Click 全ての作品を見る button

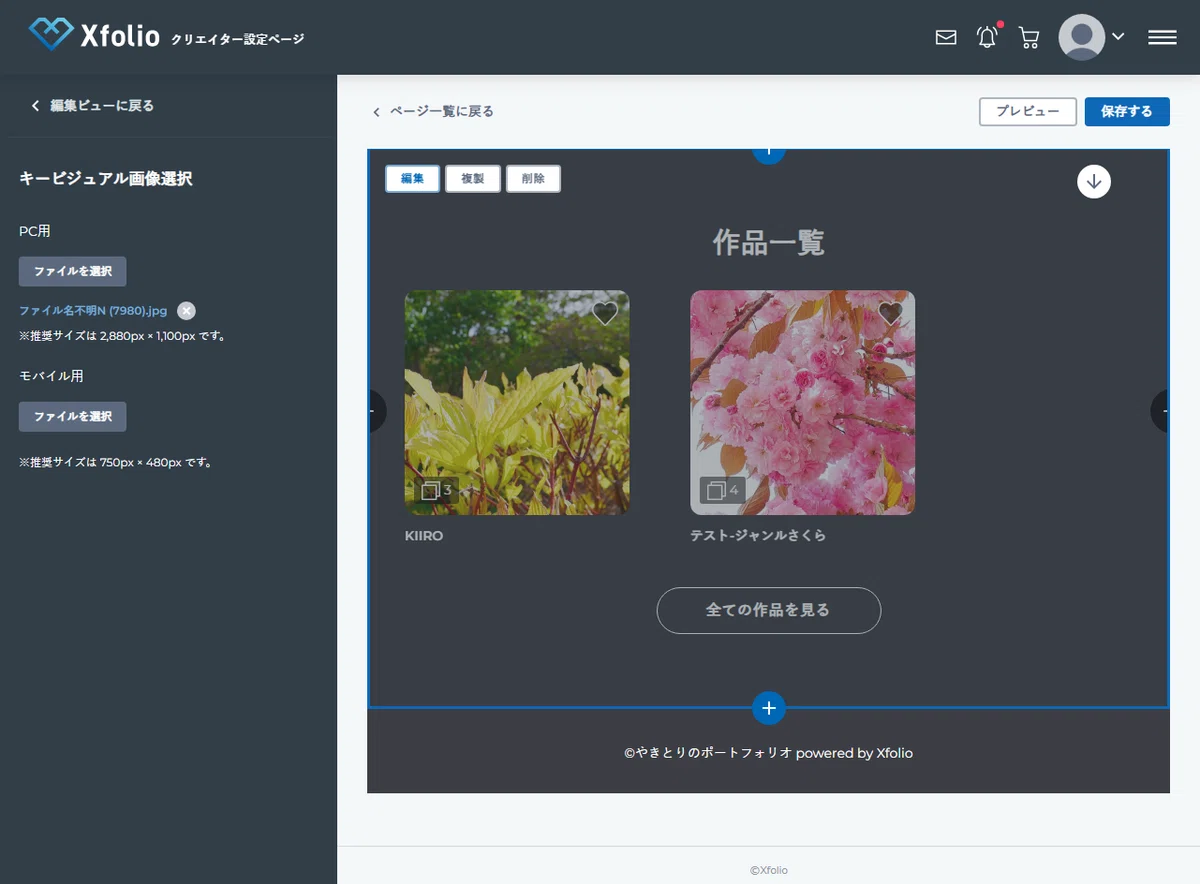(768, 610)
